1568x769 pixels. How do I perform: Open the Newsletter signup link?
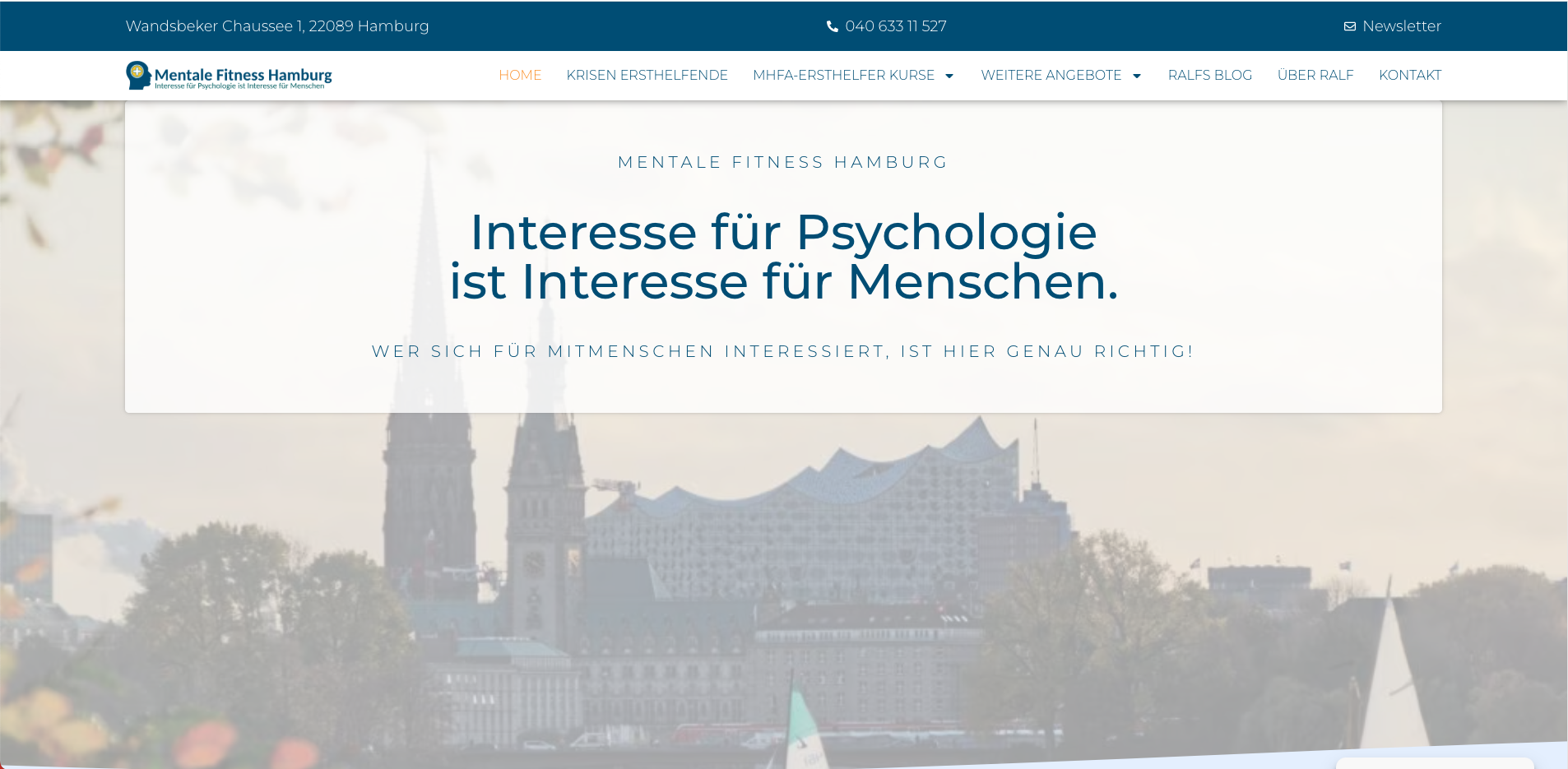click(x=1401, y=25)
